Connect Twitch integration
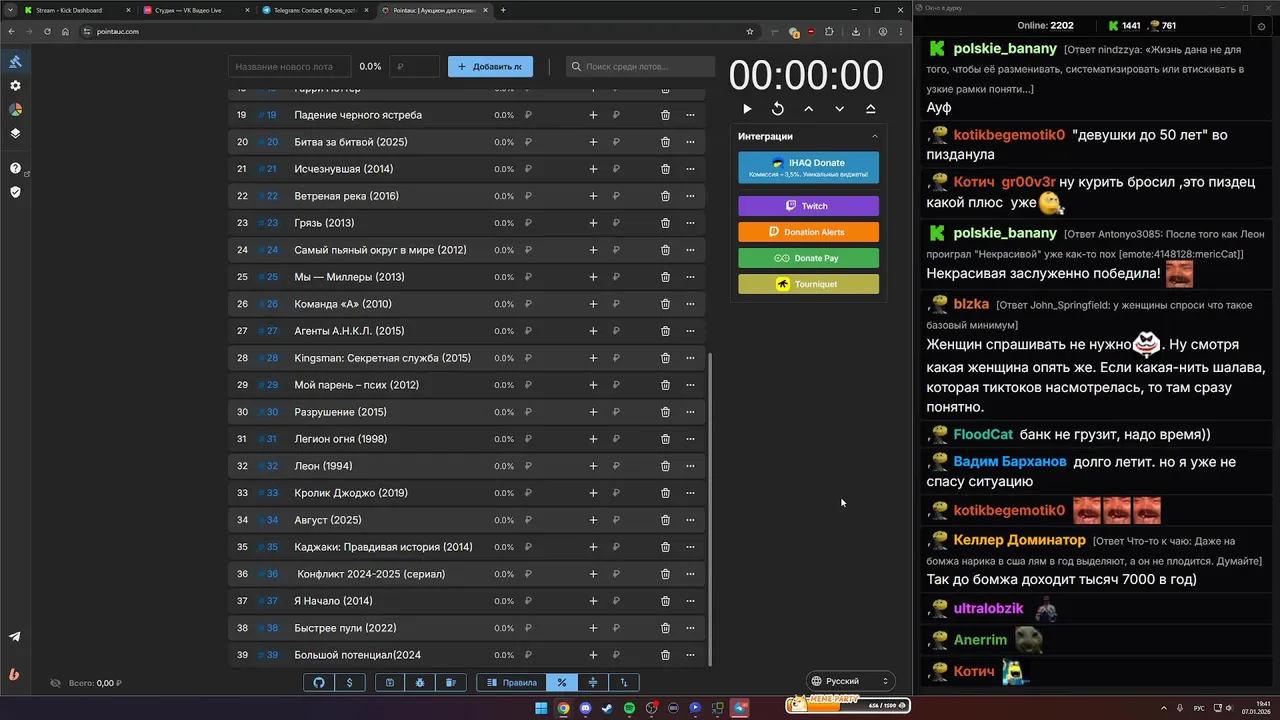Screen dimensions: 1280x720 point(808,206)
